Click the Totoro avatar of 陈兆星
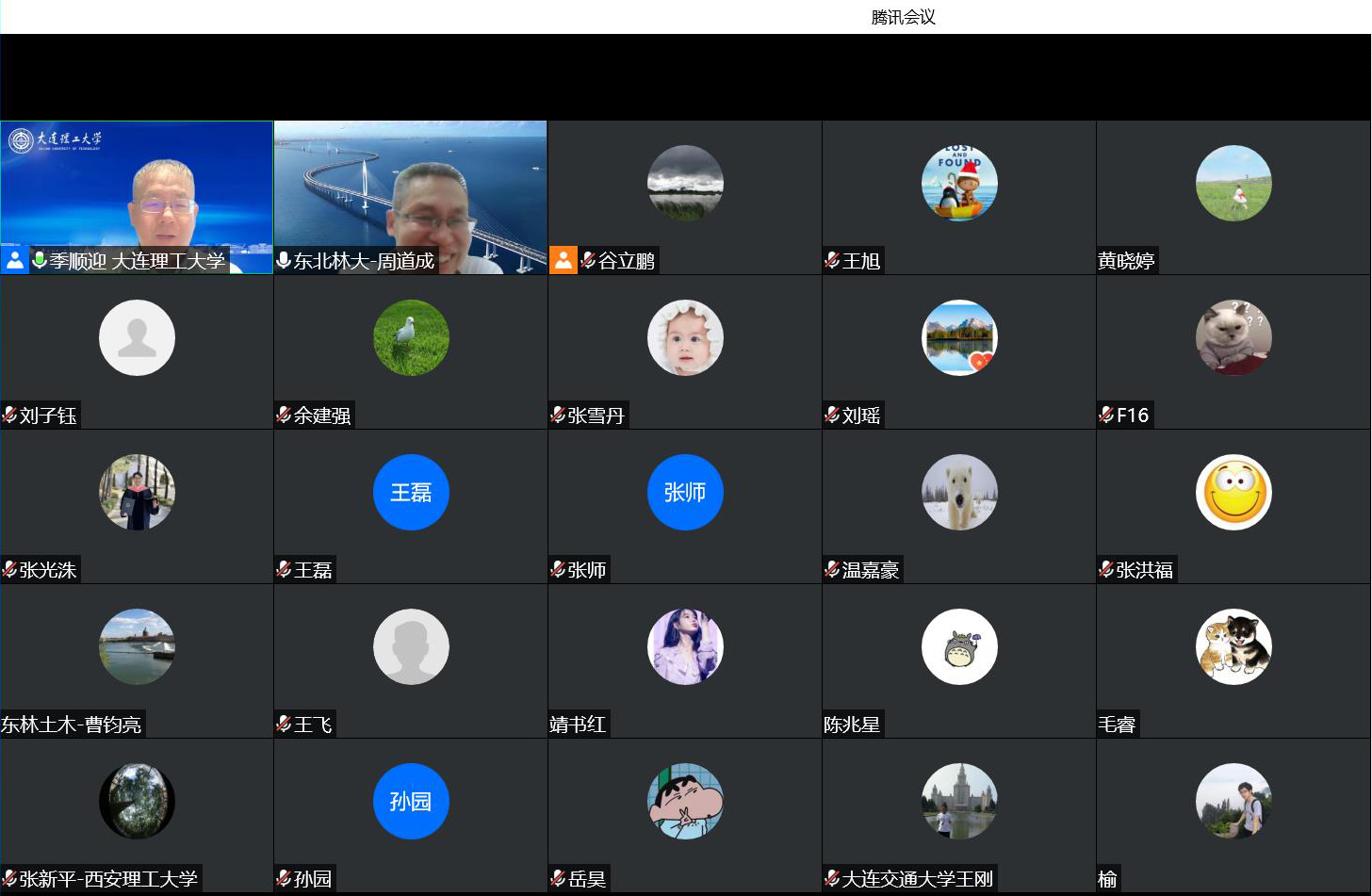Viewport: 1372px width, 896px height. click(x=959, y=646)
